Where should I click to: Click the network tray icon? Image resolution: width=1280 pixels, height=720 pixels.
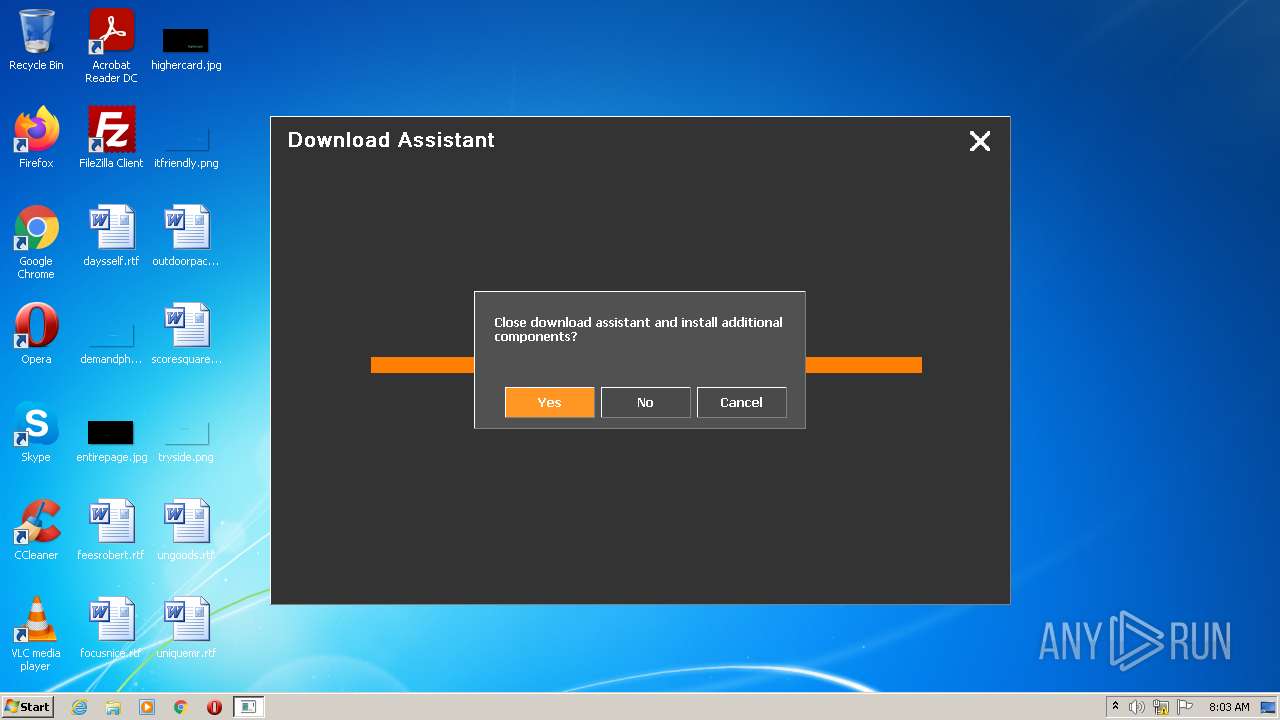click(1161, 707)
